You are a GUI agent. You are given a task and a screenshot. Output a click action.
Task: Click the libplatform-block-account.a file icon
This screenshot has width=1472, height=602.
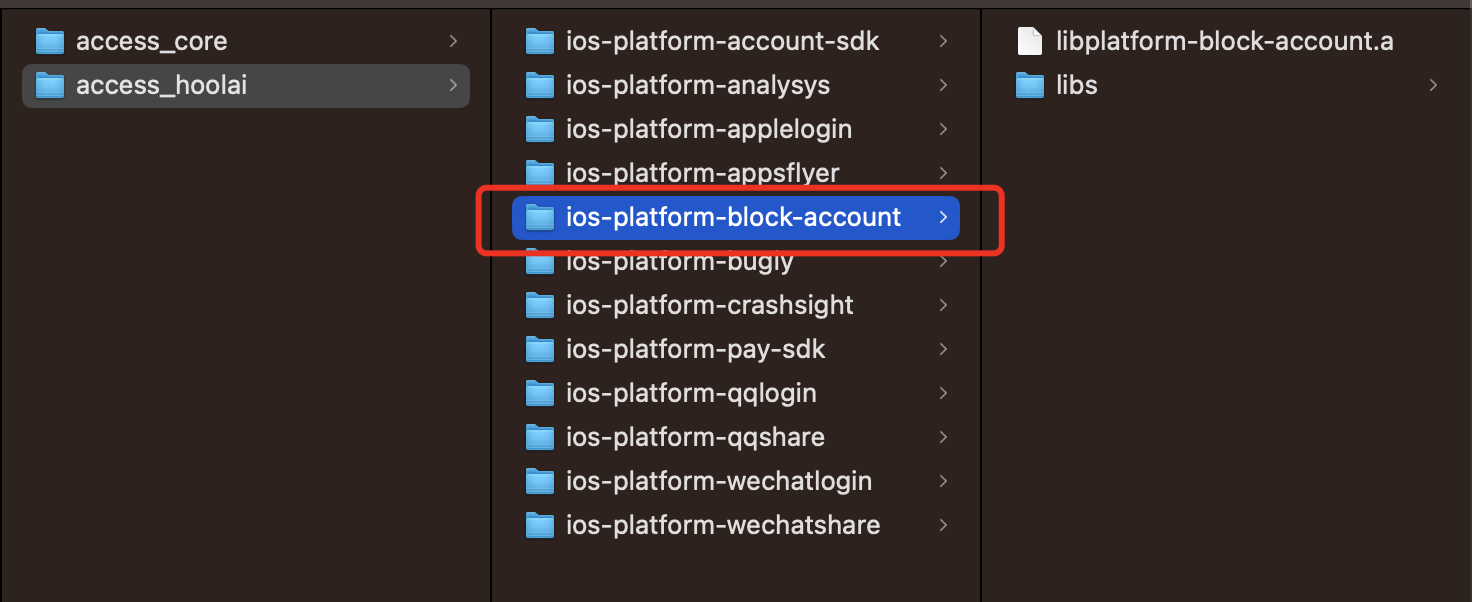pos(1029,41)
